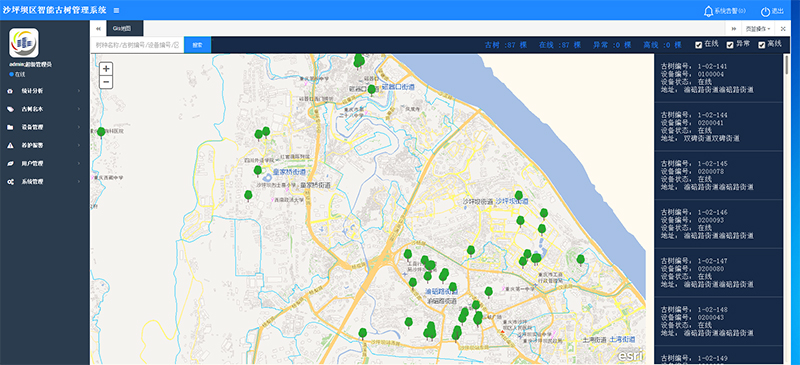Screen dimensions: 800x365
Task: Expand 系统管理 menu chevron
Action: 79,182
